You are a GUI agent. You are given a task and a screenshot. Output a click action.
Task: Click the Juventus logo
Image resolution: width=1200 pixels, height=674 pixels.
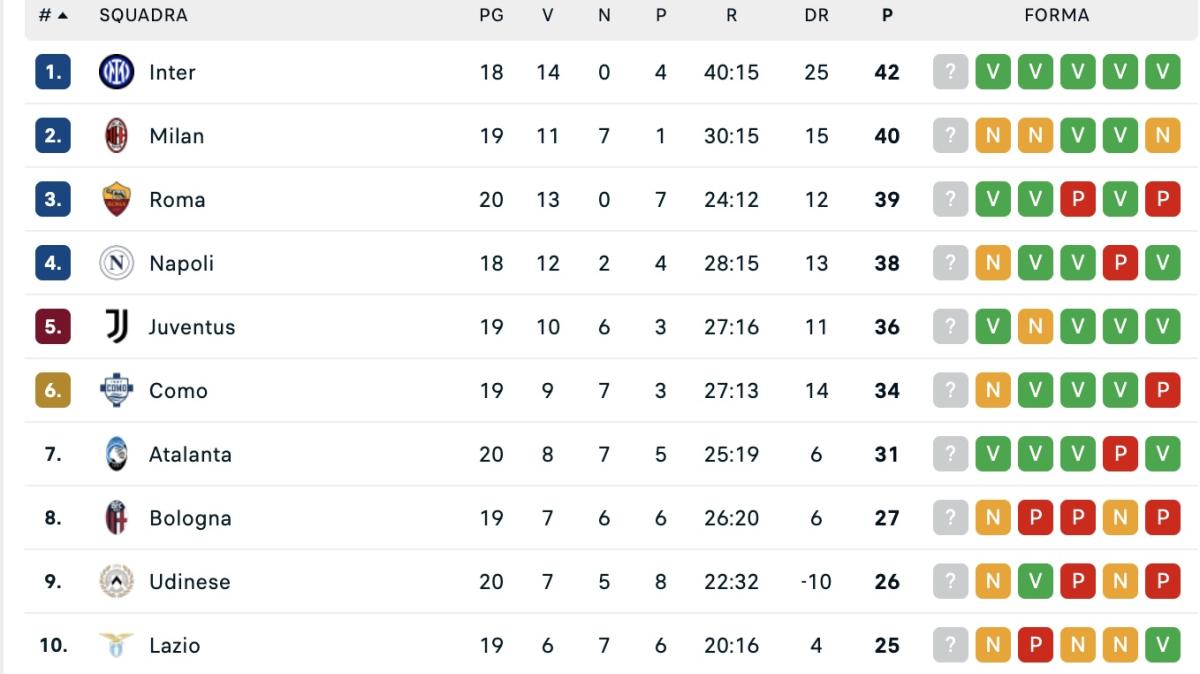tap(117, 326)
